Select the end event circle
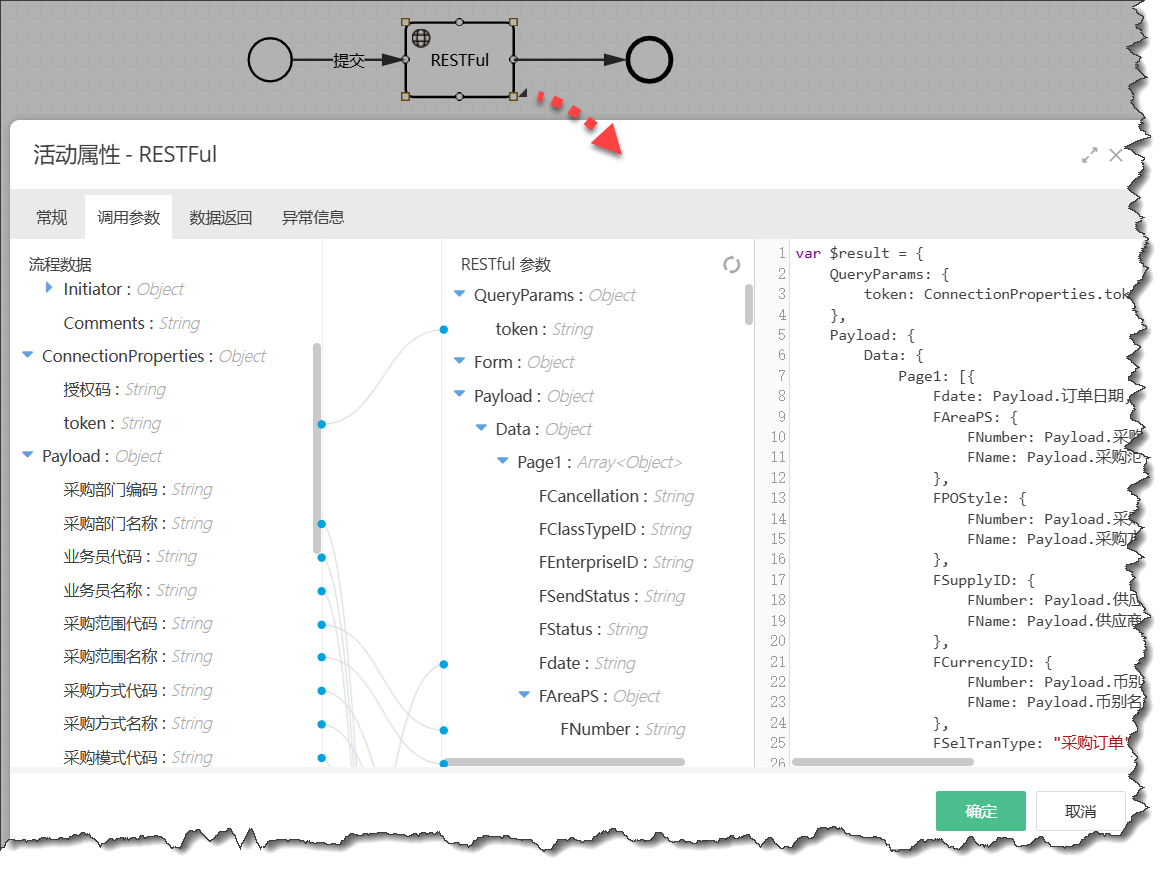Image resolution: width=1172 pixels, height=873 pixels. point(649,60)
